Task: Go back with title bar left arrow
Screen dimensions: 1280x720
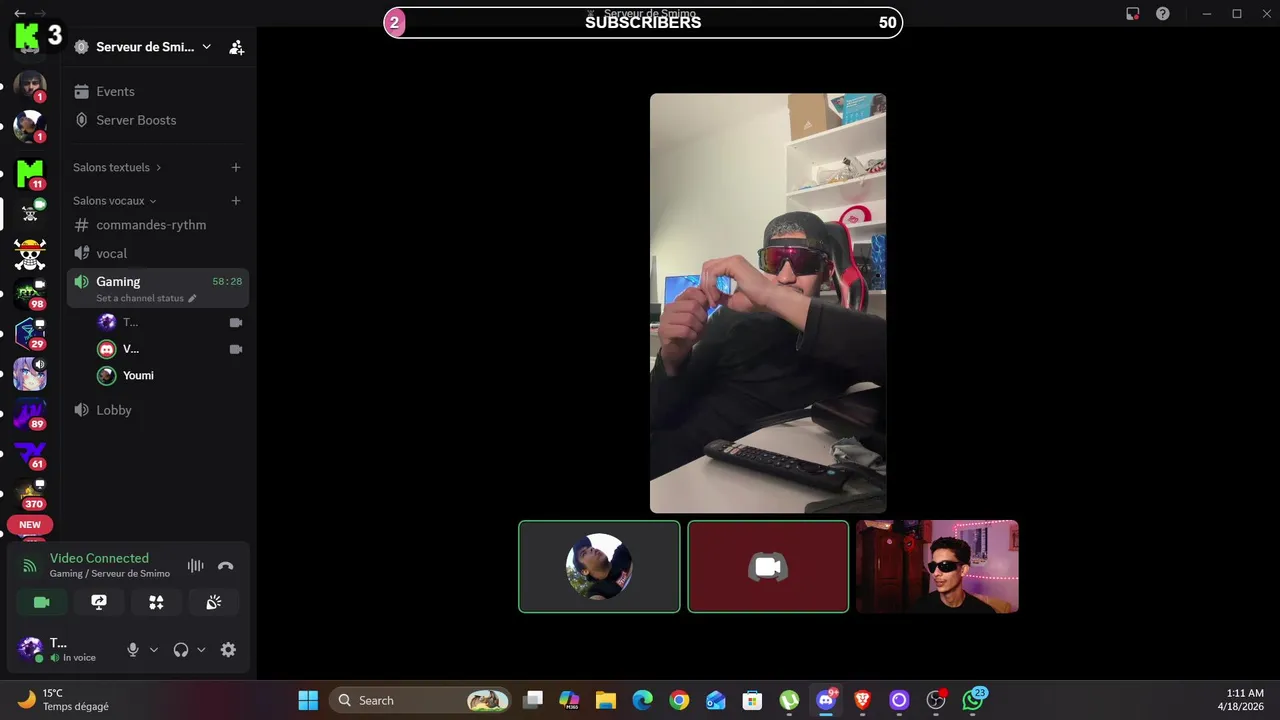Action: click(x=19, y=13)
